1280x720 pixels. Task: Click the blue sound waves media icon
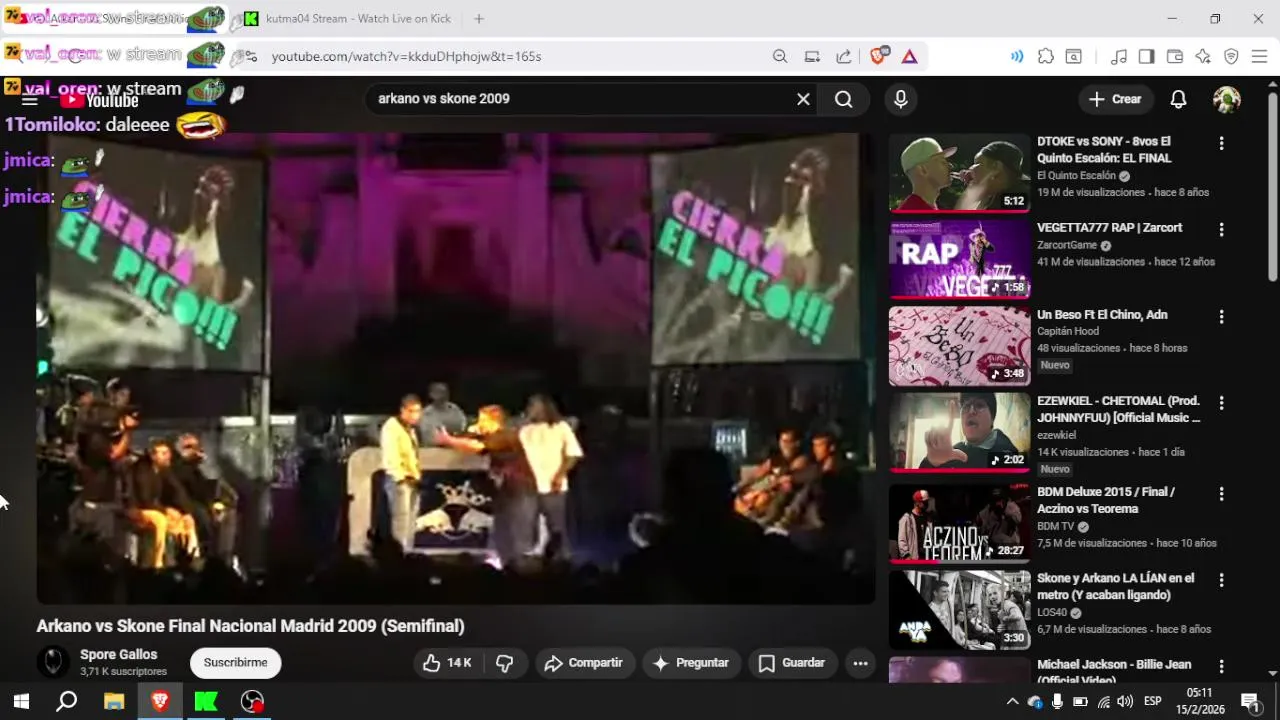coord(1017,57)
